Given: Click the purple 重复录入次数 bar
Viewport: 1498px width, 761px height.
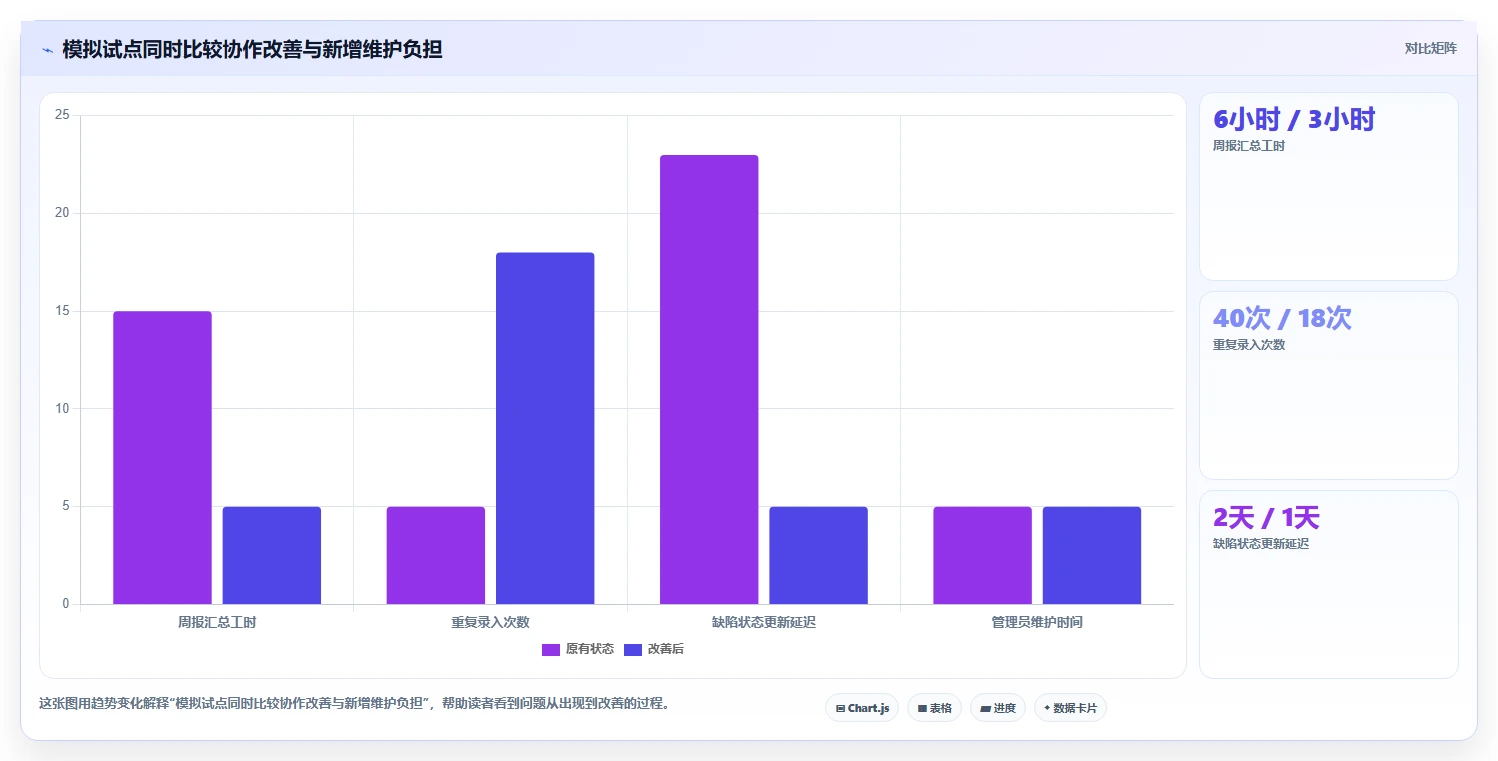Looking at the screenshot, I should (436, 555).
